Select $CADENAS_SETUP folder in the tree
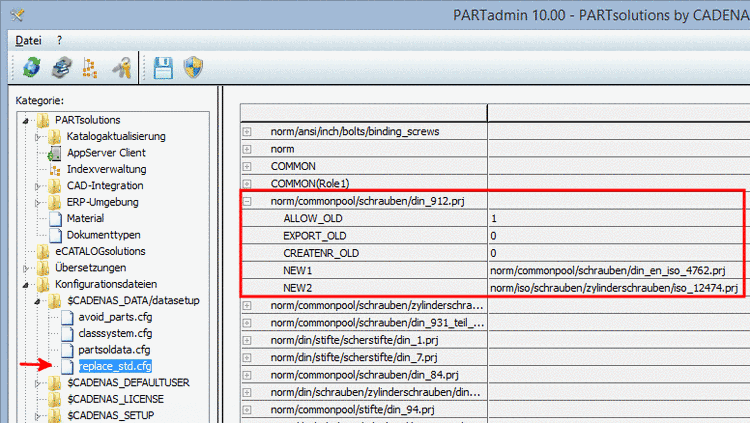The image size is (750, 423). (x=110, y=415)
